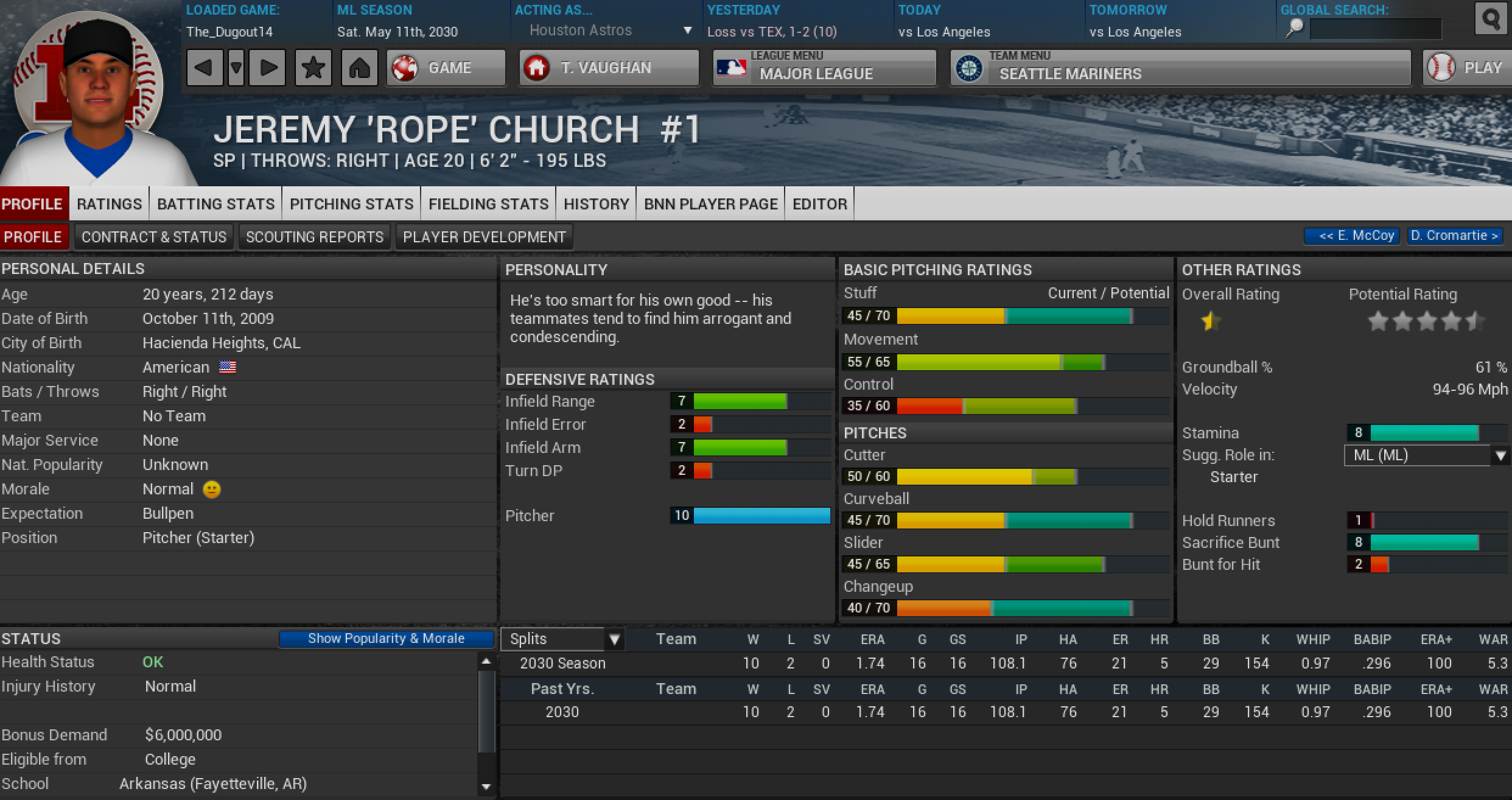The width and height of the screenshot is (1512, 800).
Task: Click the bookmark star icon
Action: [x=313, y=68]
